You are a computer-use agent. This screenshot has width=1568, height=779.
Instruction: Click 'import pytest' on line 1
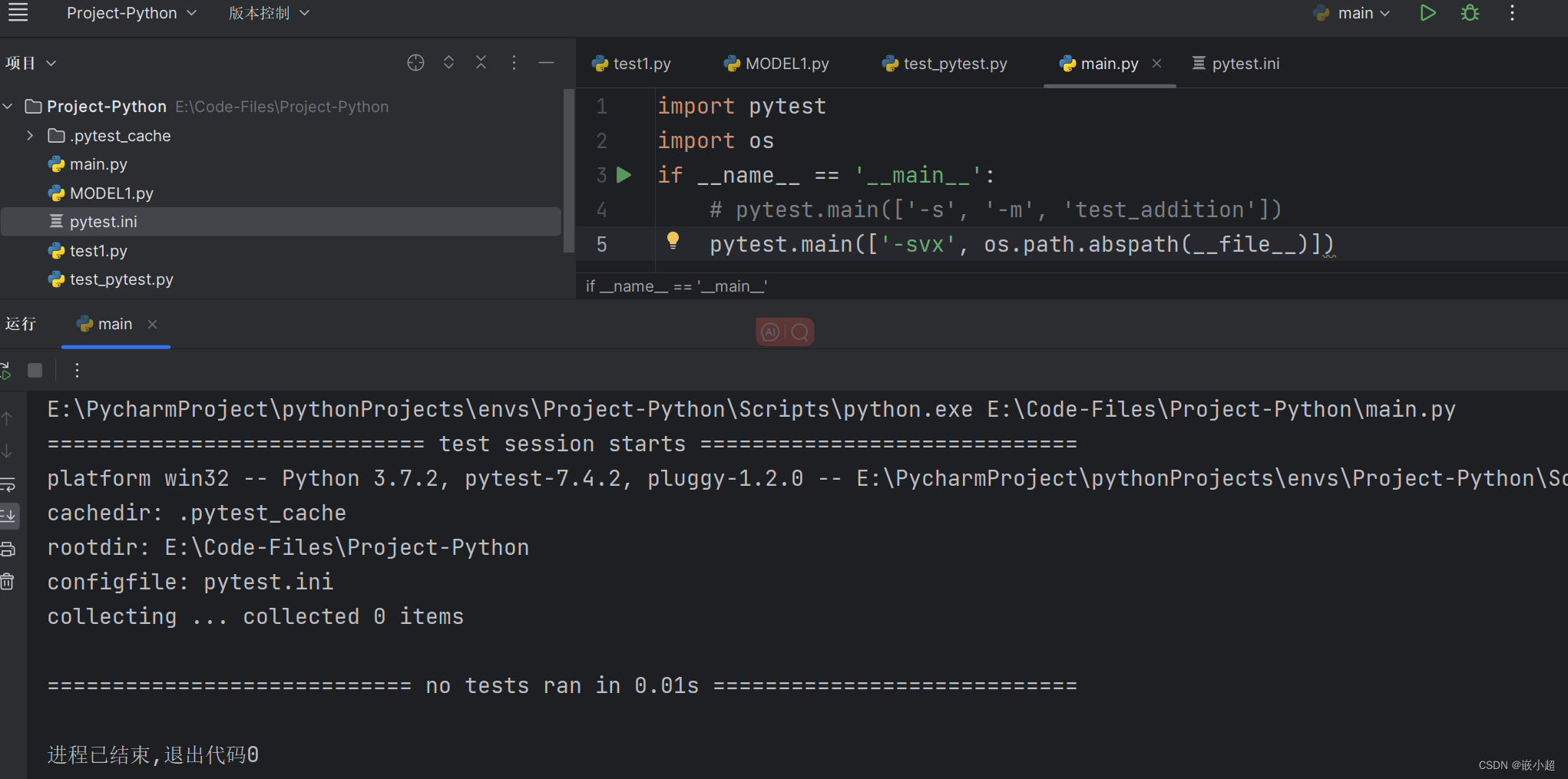[742, 107]
